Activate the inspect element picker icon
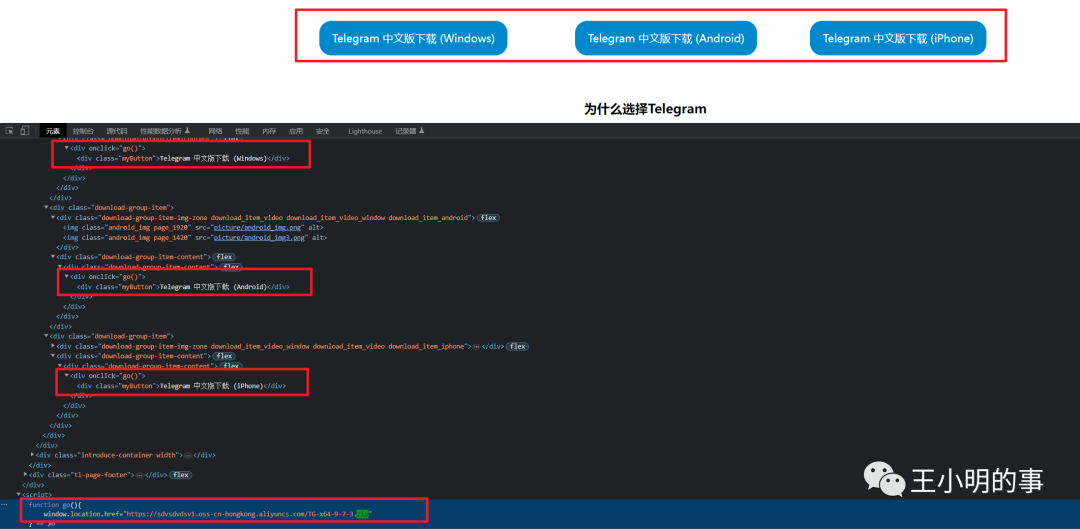 coord(10,131)
